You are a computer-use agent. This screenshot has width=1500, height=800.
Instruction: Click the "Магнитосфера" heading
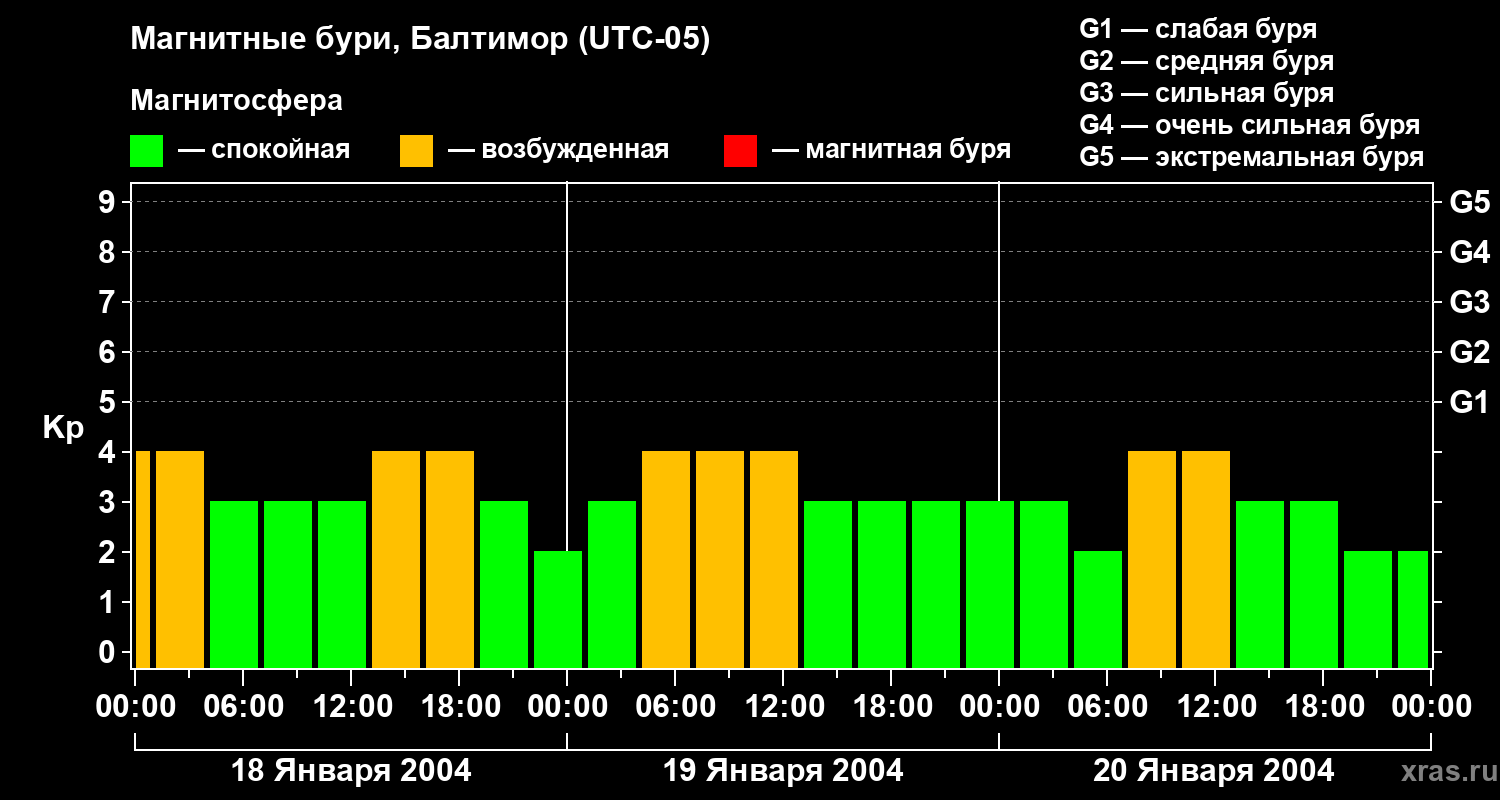pos(236,101)
